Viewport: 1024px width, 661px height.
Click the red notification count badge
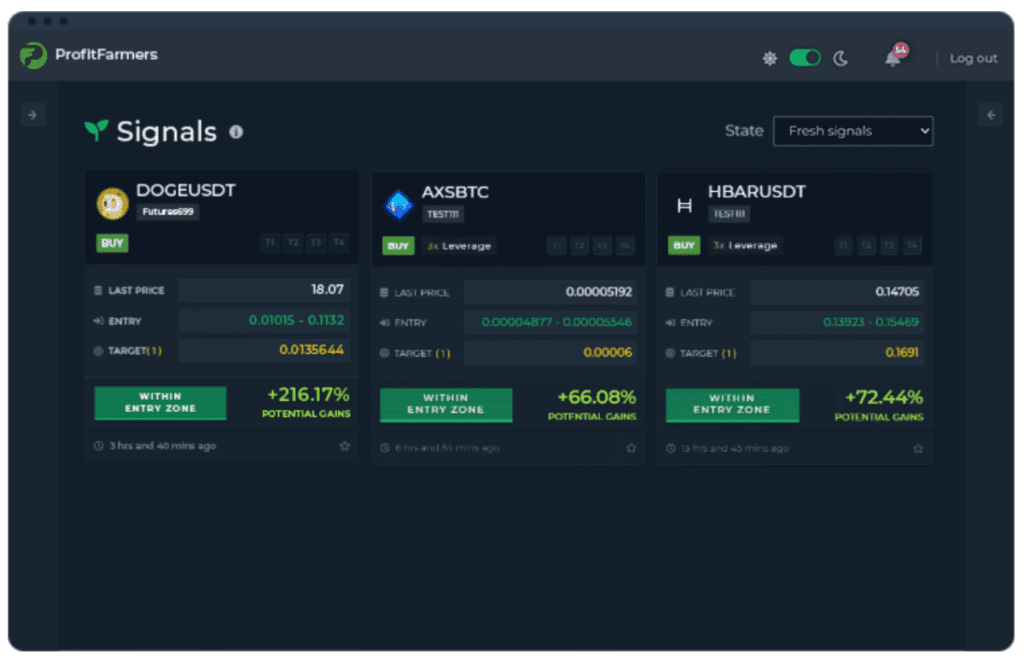point(901,50)
